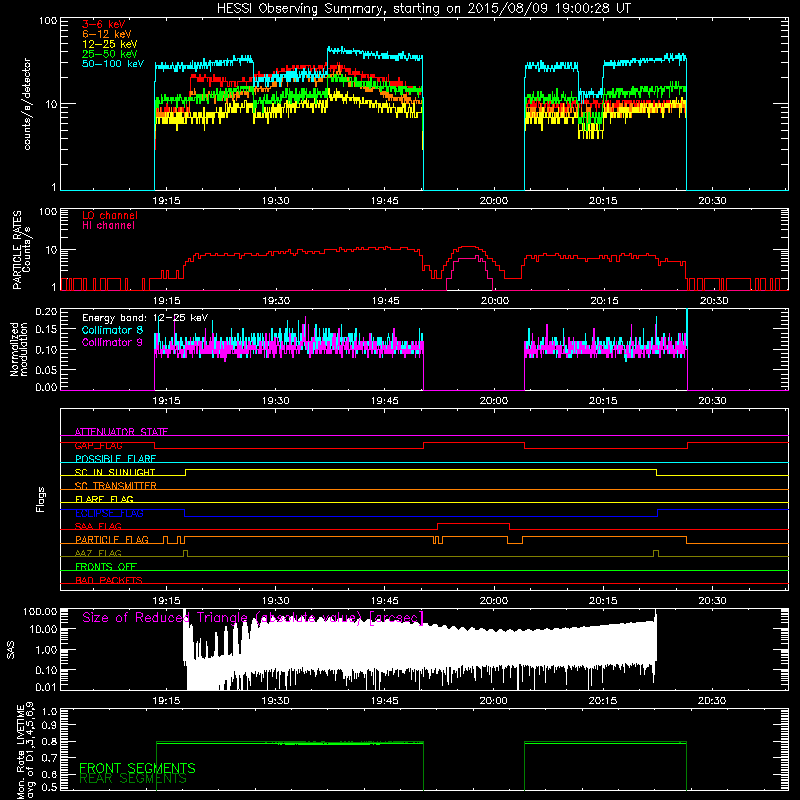800x800 pixels.
Task: Click the 20:00 tick under the counts plot
Action: pos(494,201)
